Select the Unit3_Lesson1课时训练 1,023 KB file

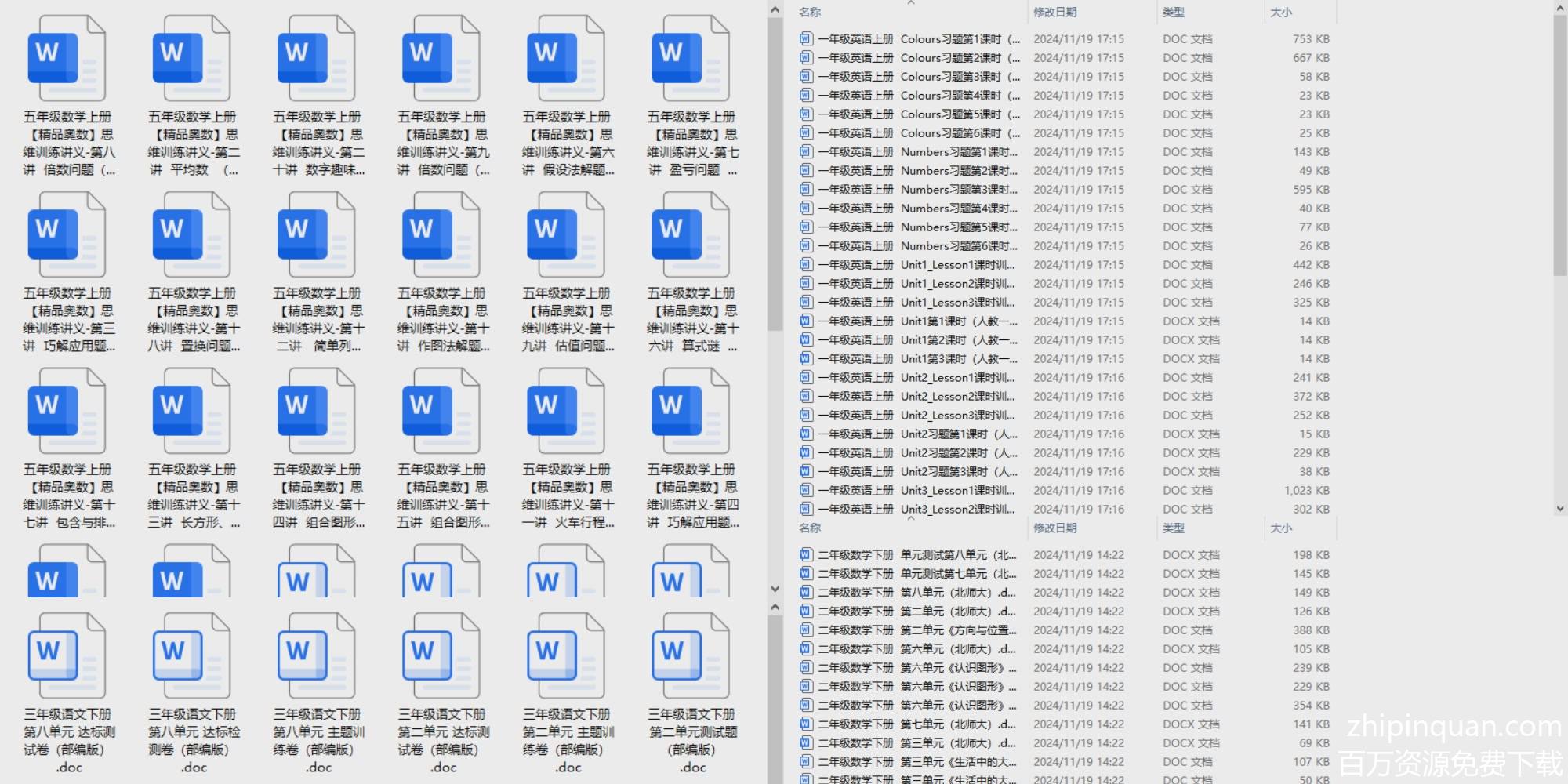[x=917, y=491]
